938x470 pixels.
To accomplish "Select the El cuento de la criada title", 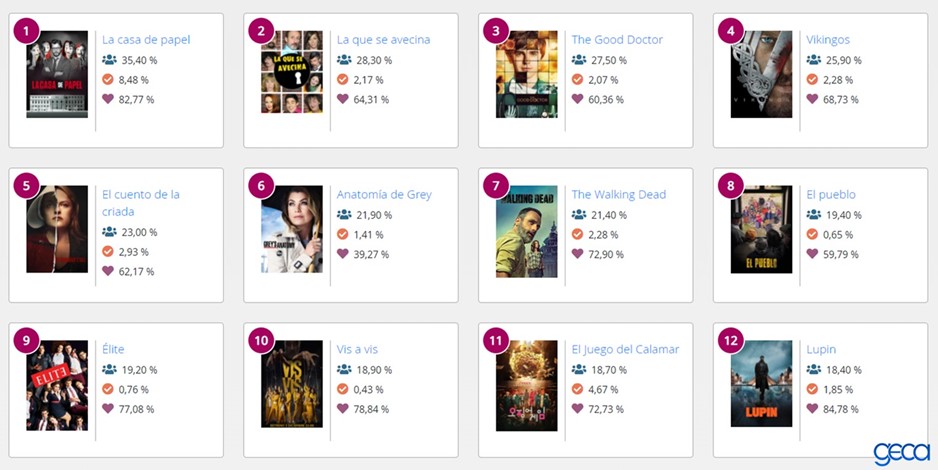I will pos(141,203).
